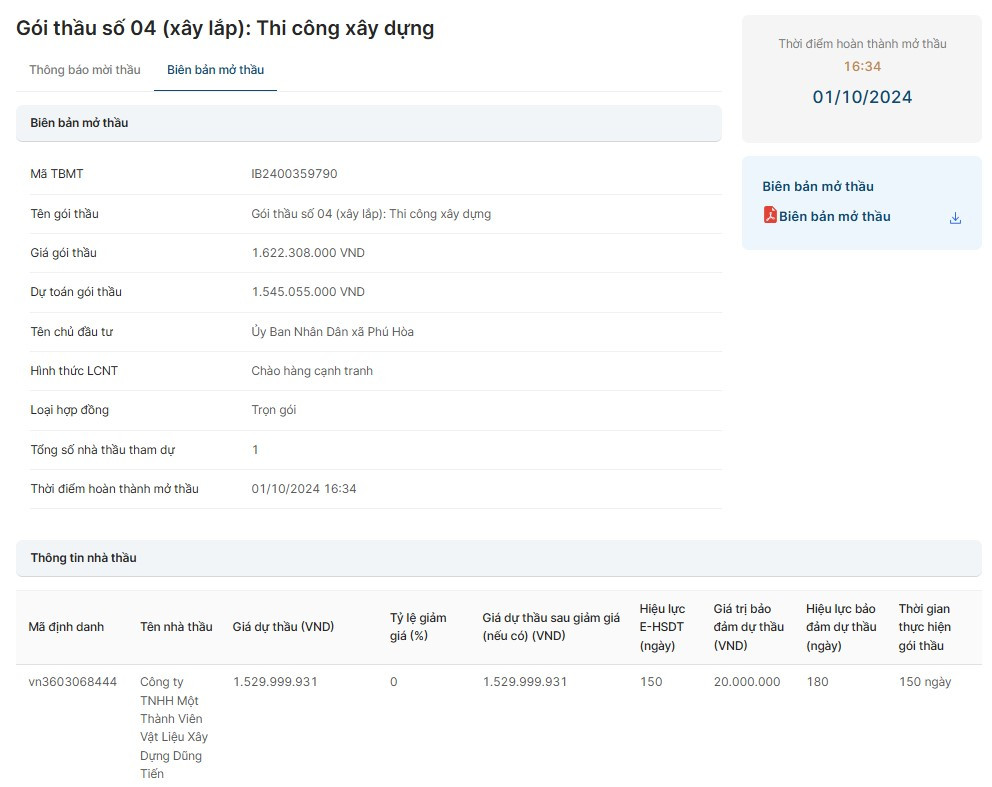This screenshot has height=787, width=992.
Task: Switch to the Thông báo mời thầu tab
Action: coord(85,70)
